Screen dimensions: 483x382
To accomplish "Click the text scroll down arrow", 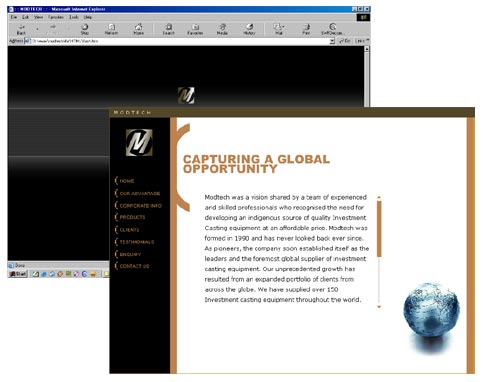I will (379, 307).
